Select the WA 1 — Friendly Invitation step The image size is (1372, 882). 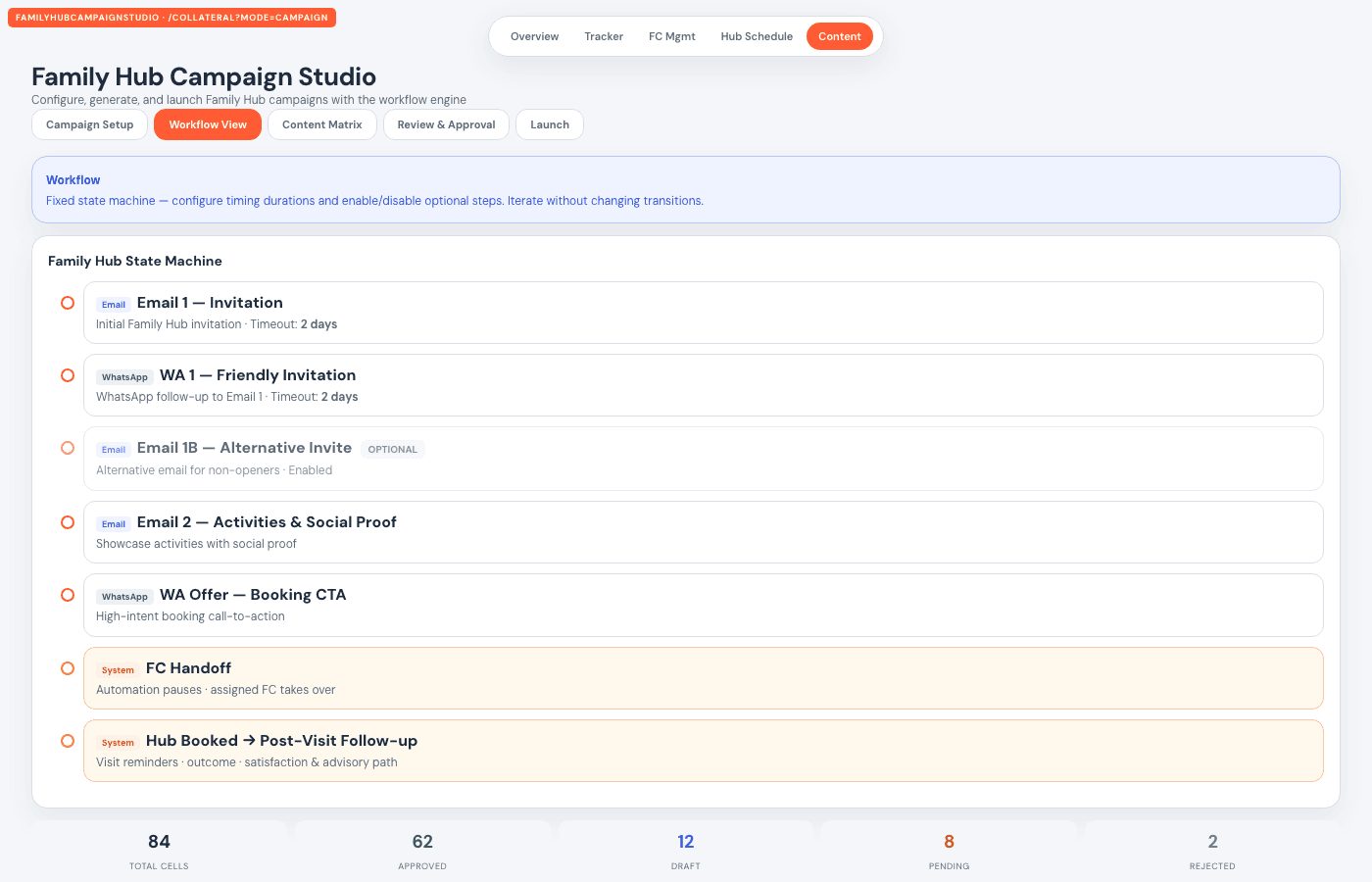tap(704, 385)
